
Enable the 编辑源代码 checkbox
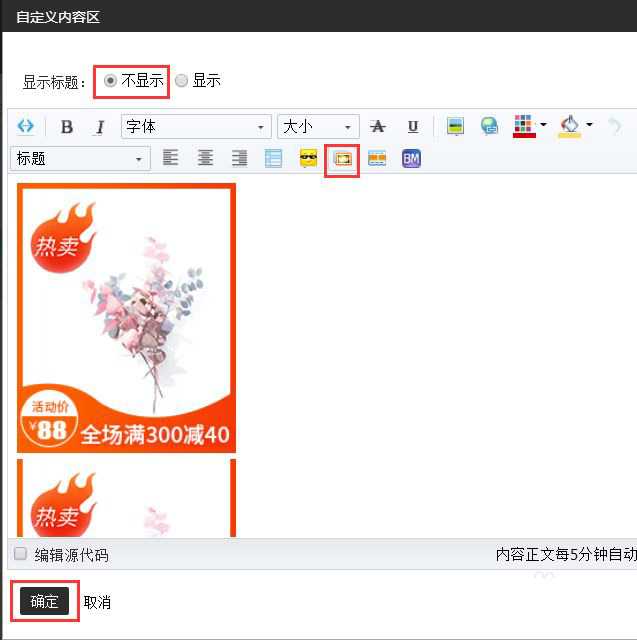tap(20, 554)
